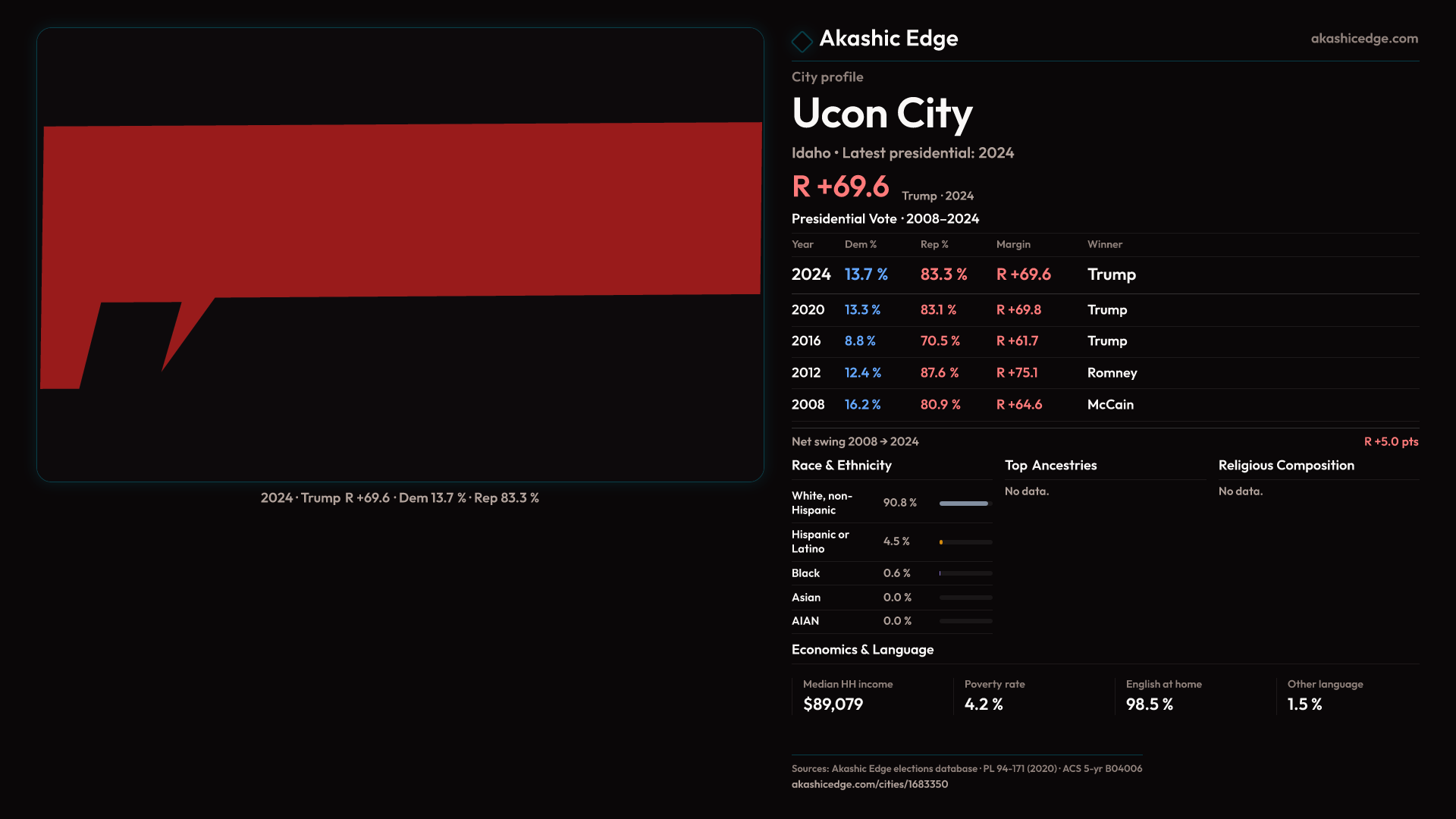Viewport: 1456px width, 819px height.
Task: Click the Poverty rate 4.2 % stat
Action: coord(984,704)
